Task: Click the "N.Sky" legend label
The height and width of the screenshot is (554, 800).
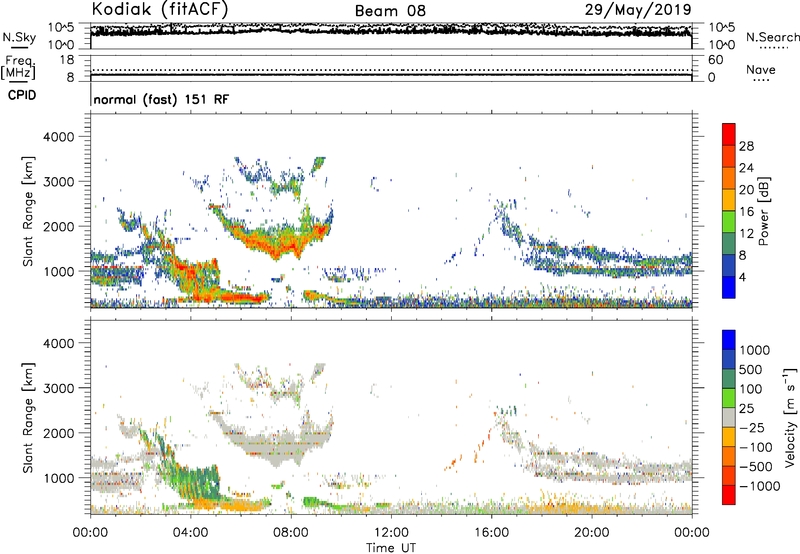Action: pyautogui.click(x=19, y=37)
